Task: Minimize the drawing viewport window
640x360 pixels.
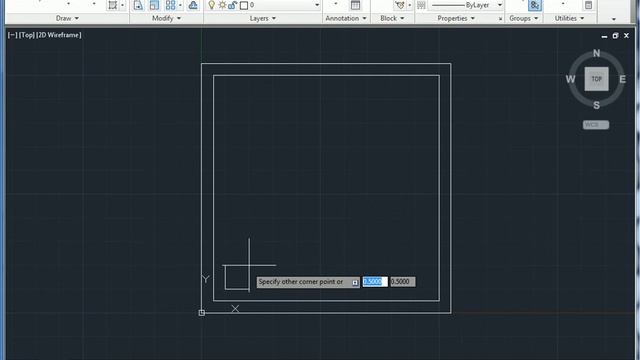Action: [x=604, y=36]
